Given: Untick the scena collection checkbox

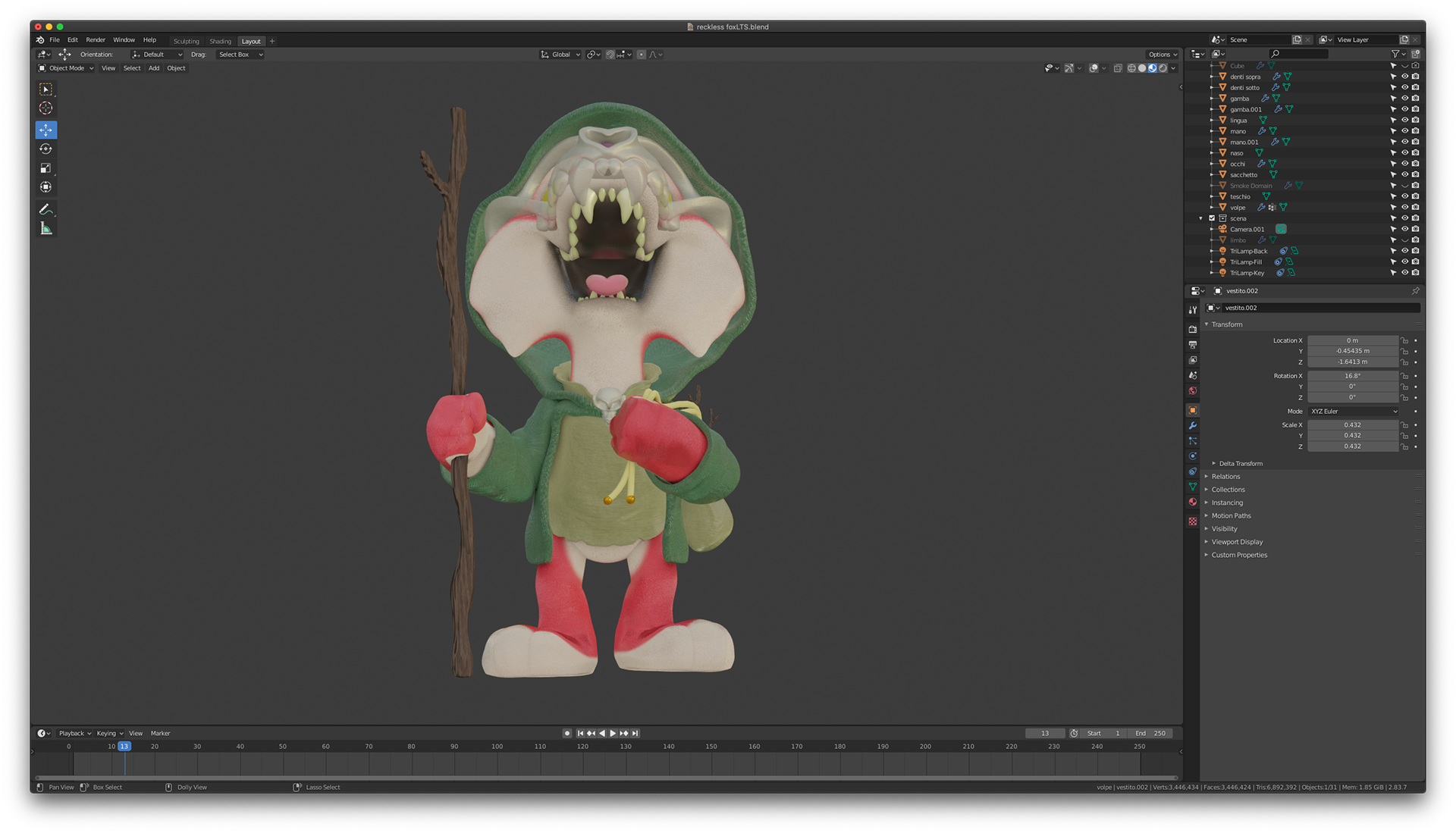Looking at the screenshot, I should [x=1212, y=218].
